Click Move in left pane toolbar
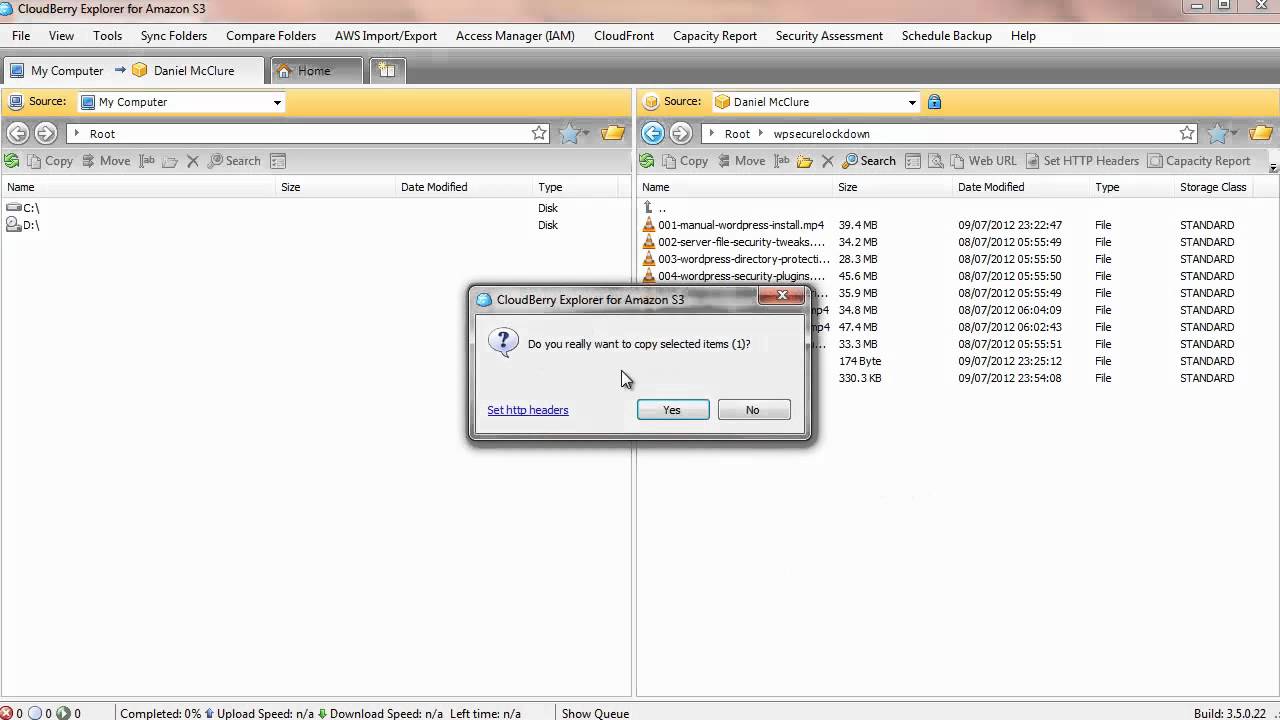1280x720 pixels. coord(106,161)
